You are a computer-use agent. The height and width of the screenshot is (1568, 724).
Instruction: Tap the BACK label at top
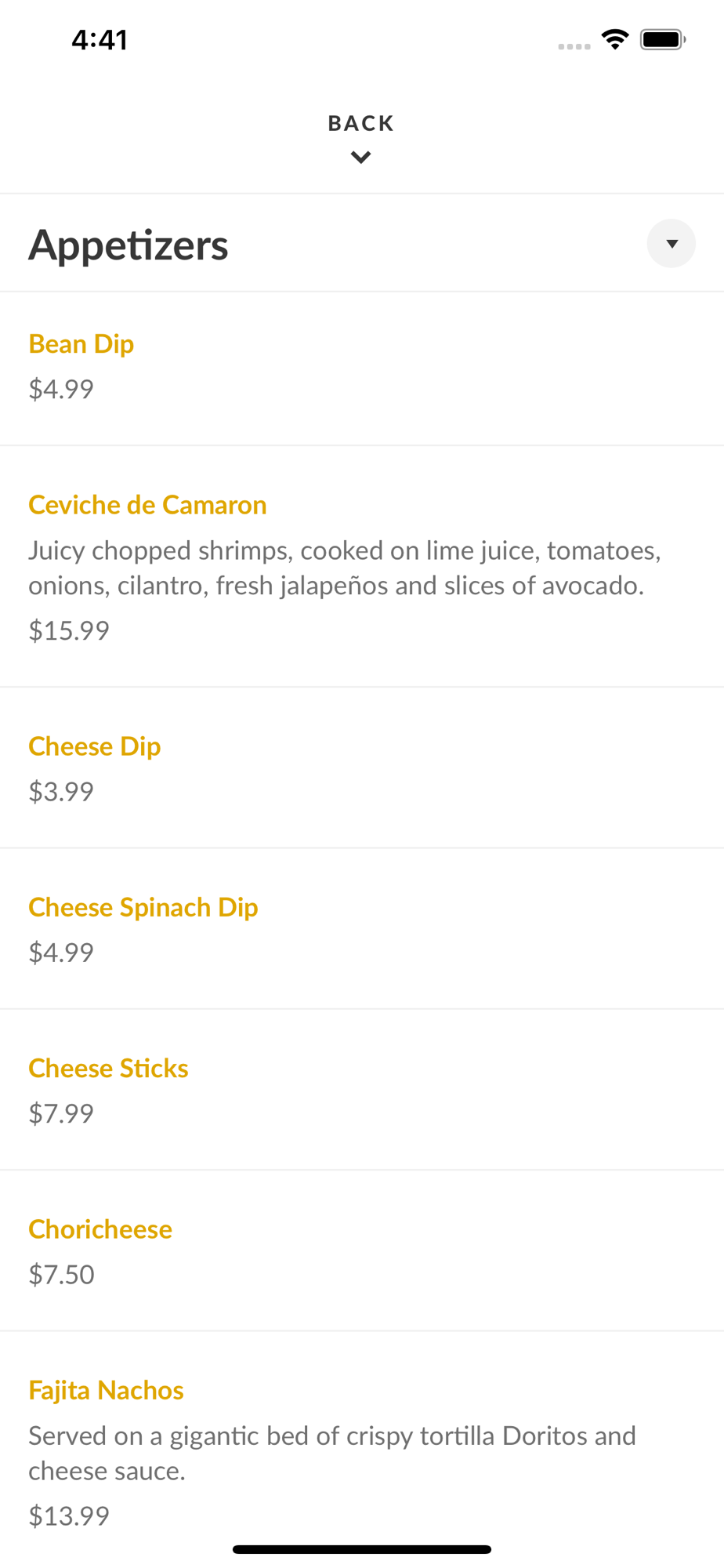pos(360,123)
